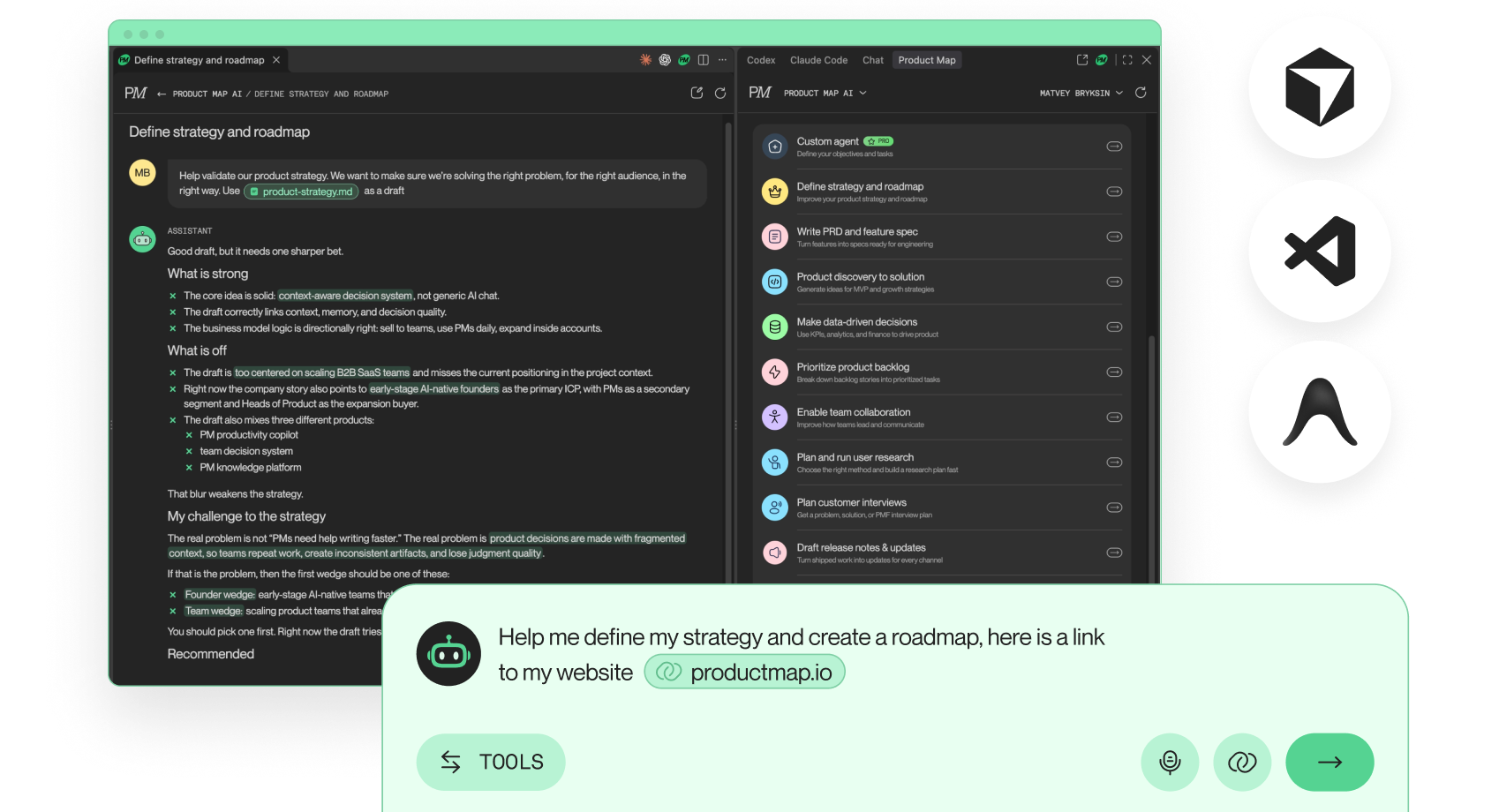
Task: Go back using the arrow before PRODUCT MAP AI
Action: (162, 94)
